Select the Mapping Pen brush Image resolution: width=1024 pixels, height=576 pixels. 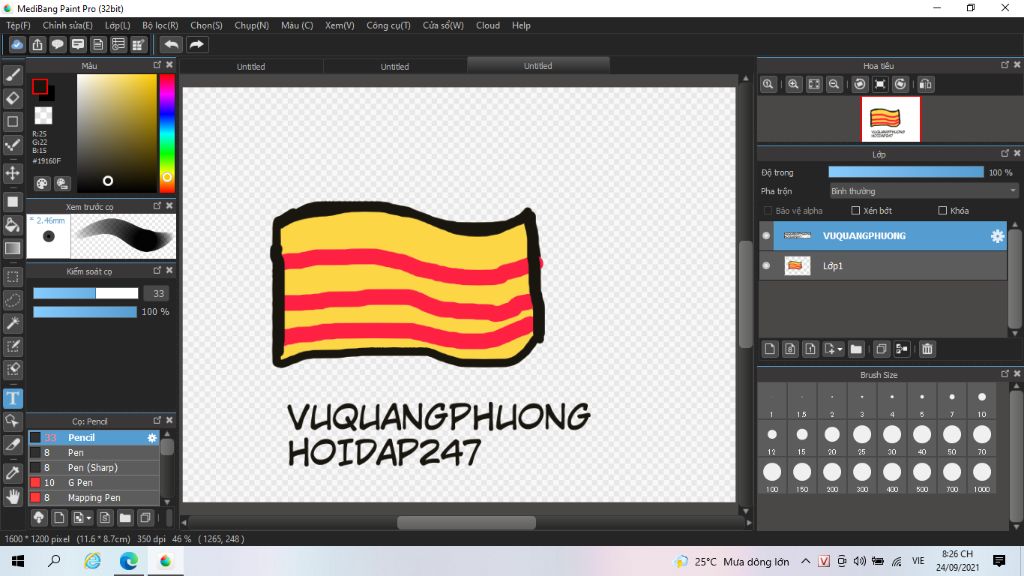pos(93,498)
